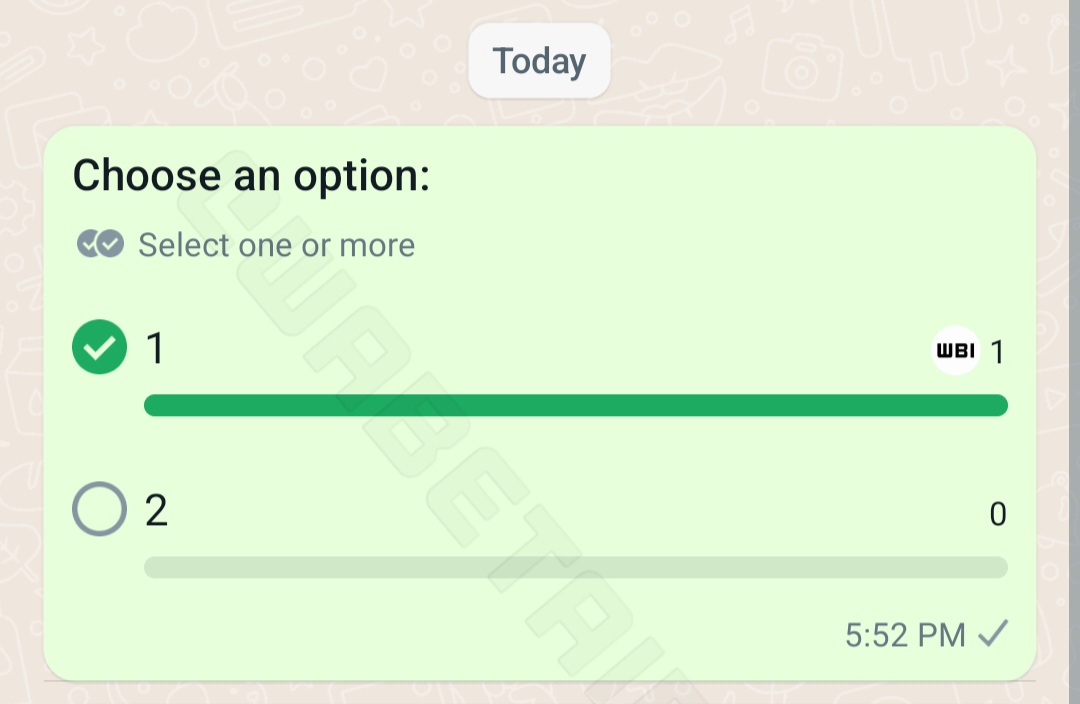Viewport: 1080px width, 704px height.
Task: Click the poll title Choose an option
Action: click(x=251, y=177)
